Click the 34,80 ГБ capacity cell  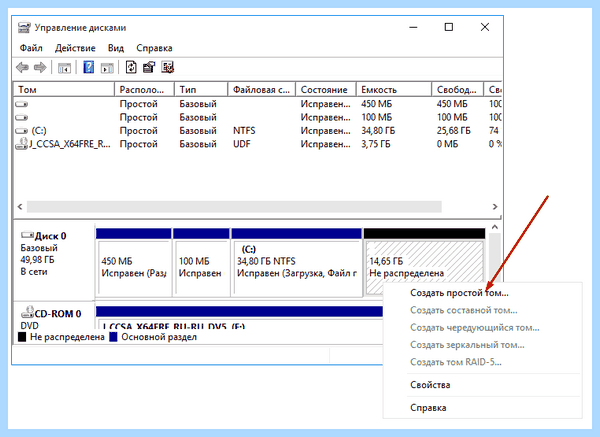point(378,131)
